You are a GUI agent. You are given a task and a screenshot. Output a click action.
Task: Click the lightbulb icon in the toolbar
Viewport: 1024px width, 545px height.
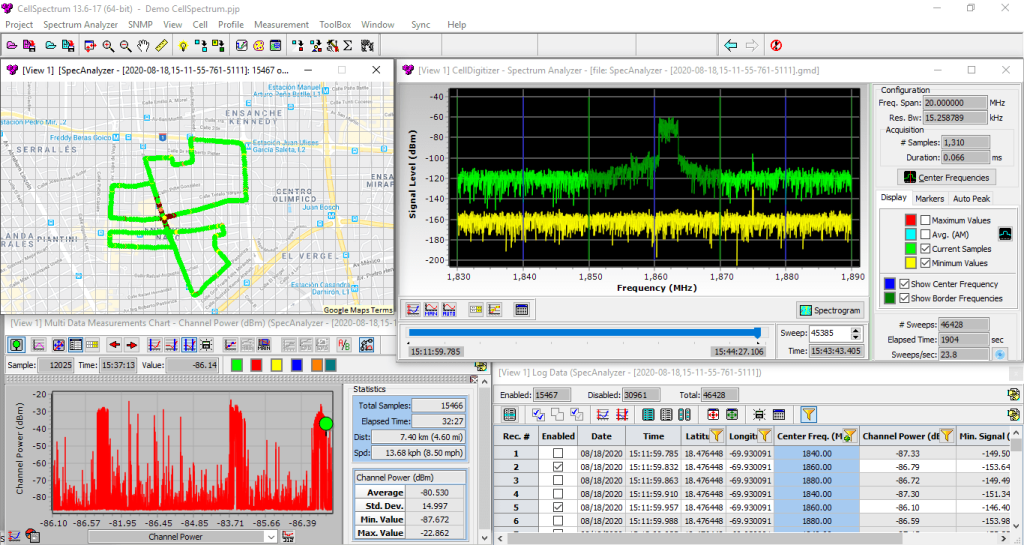(x=183, y=45)
